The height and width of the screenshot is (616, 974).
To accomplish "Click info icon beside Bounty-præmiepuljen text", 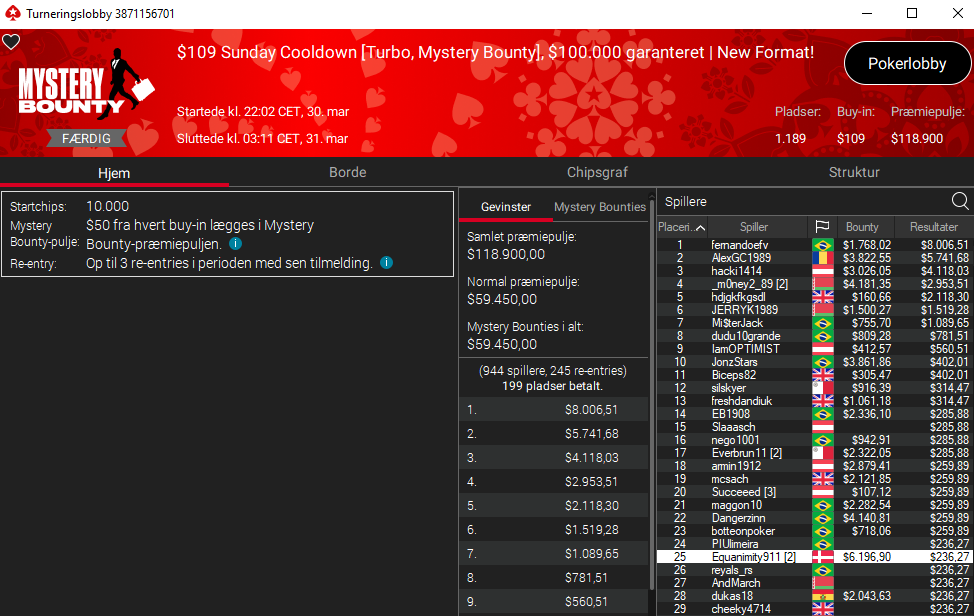I will pos(235,243).
